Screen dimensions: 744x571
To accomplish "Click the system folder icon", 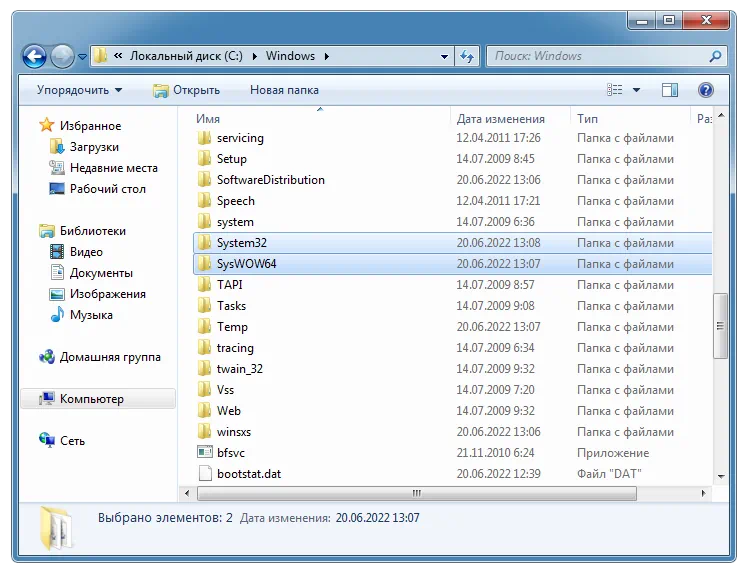I will [205, 222].
